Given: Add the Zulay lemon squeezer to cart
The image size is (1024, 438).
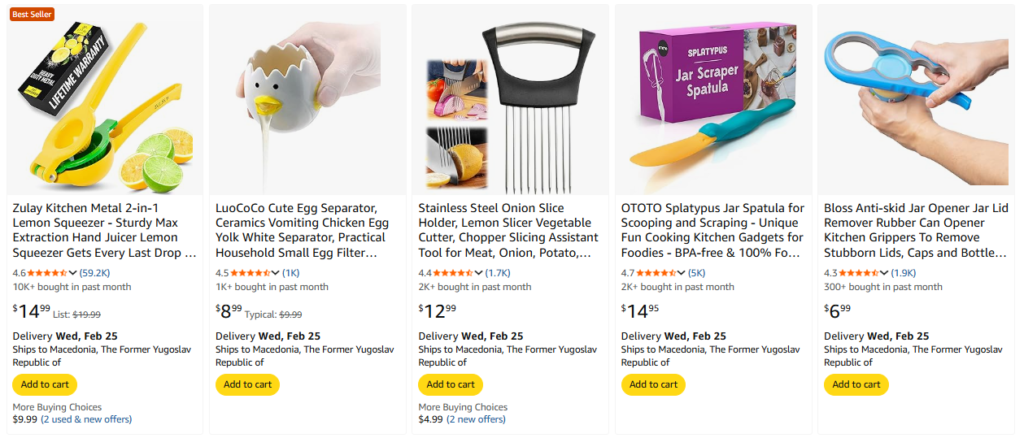Looking at the screenshot, I should pyautogui.click(x=44, y=384).
